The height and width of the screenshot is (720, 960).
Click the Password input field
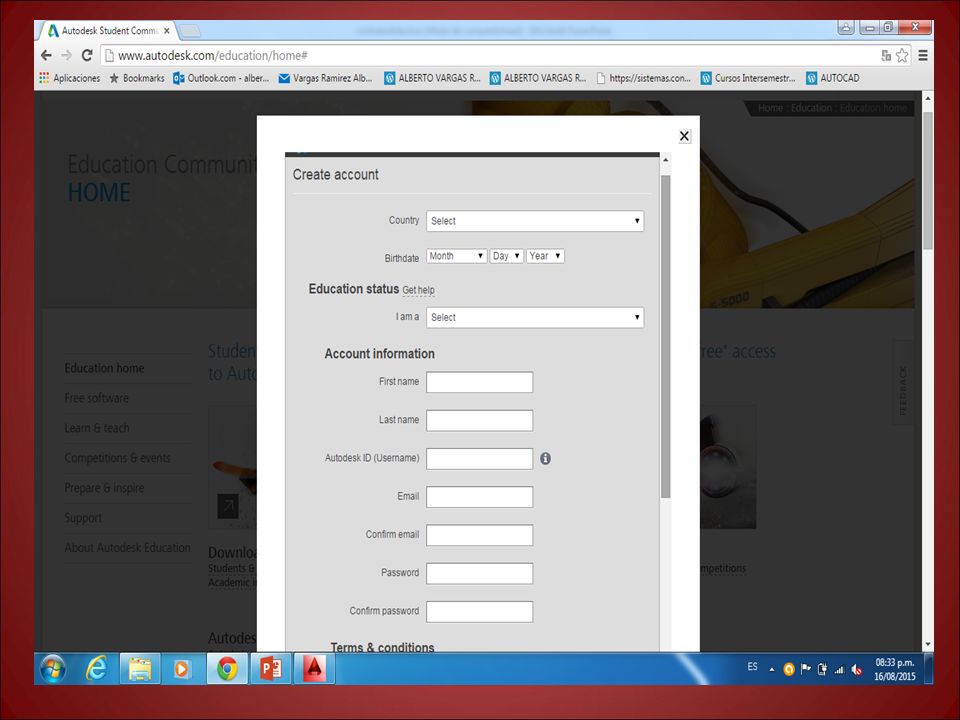coord(479,573)
